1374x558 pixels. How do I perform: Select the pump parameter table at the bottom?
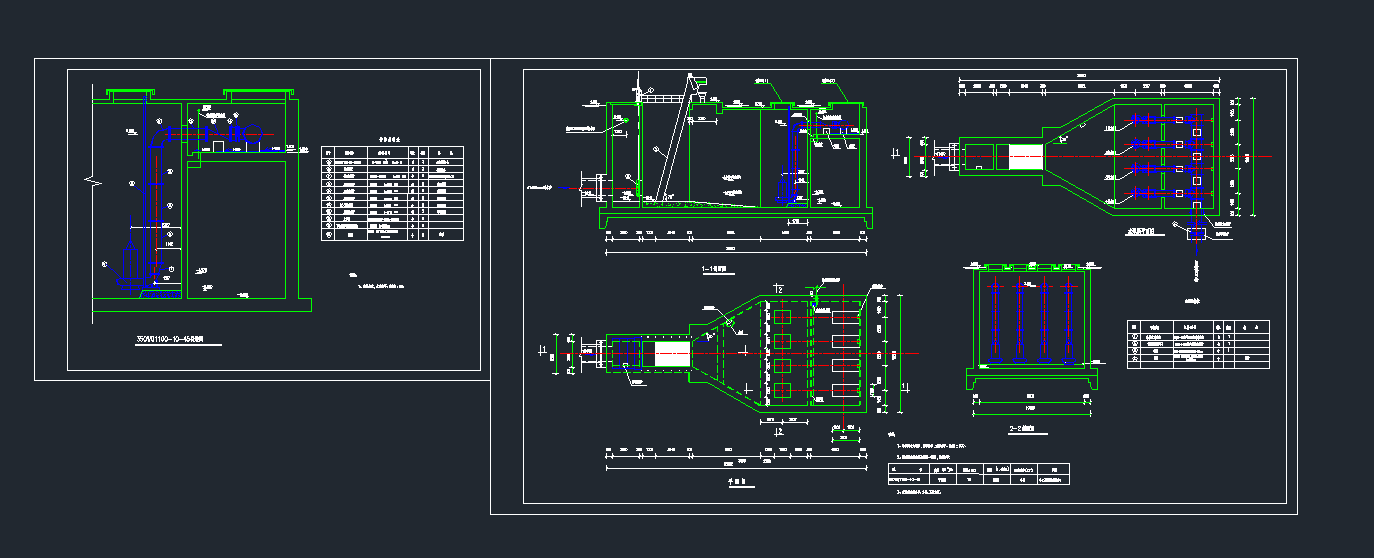click(x=978, y=473)
